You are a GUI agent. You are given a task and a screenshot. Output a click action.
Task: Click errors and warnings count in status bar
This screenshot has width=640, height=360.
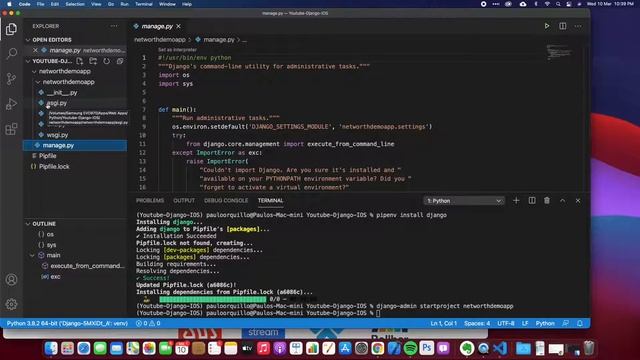pyautogui.click(x=148, y=323)
